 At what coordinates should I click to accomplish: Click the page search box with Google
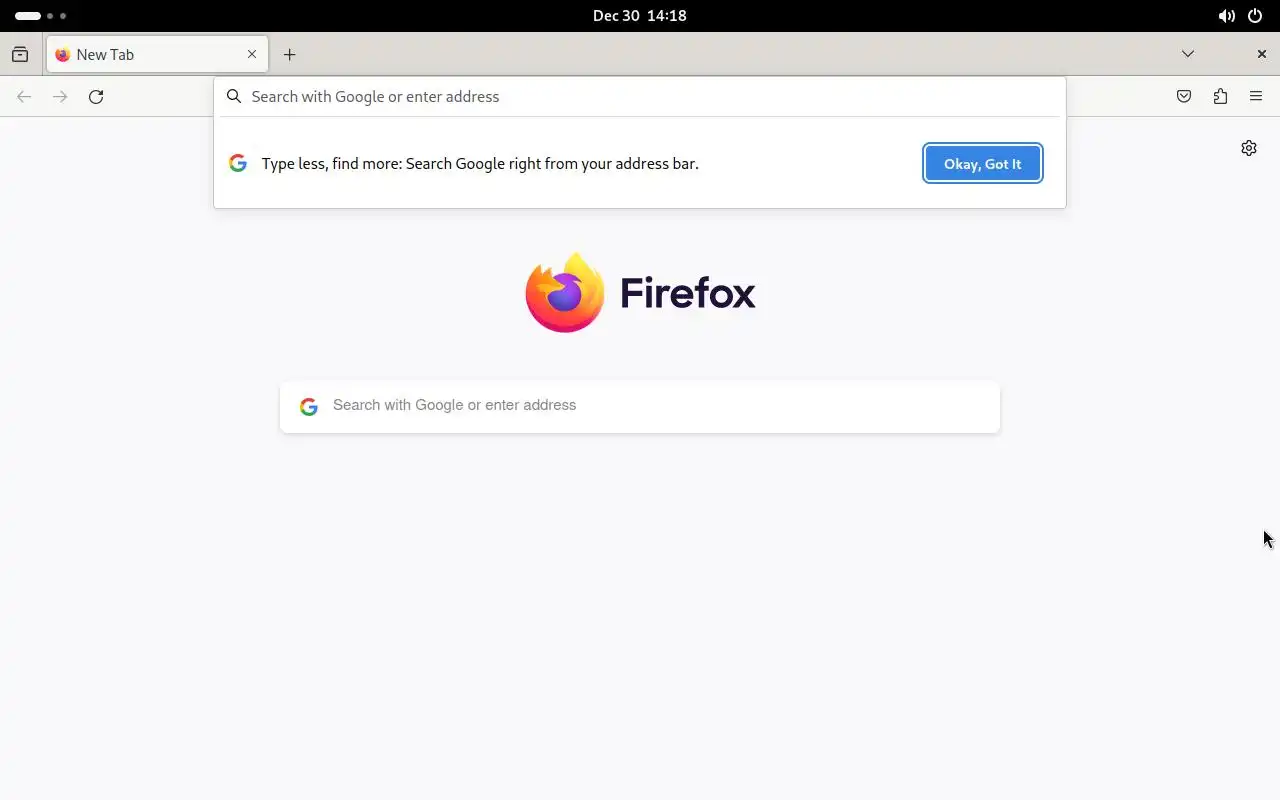[640, 406]
